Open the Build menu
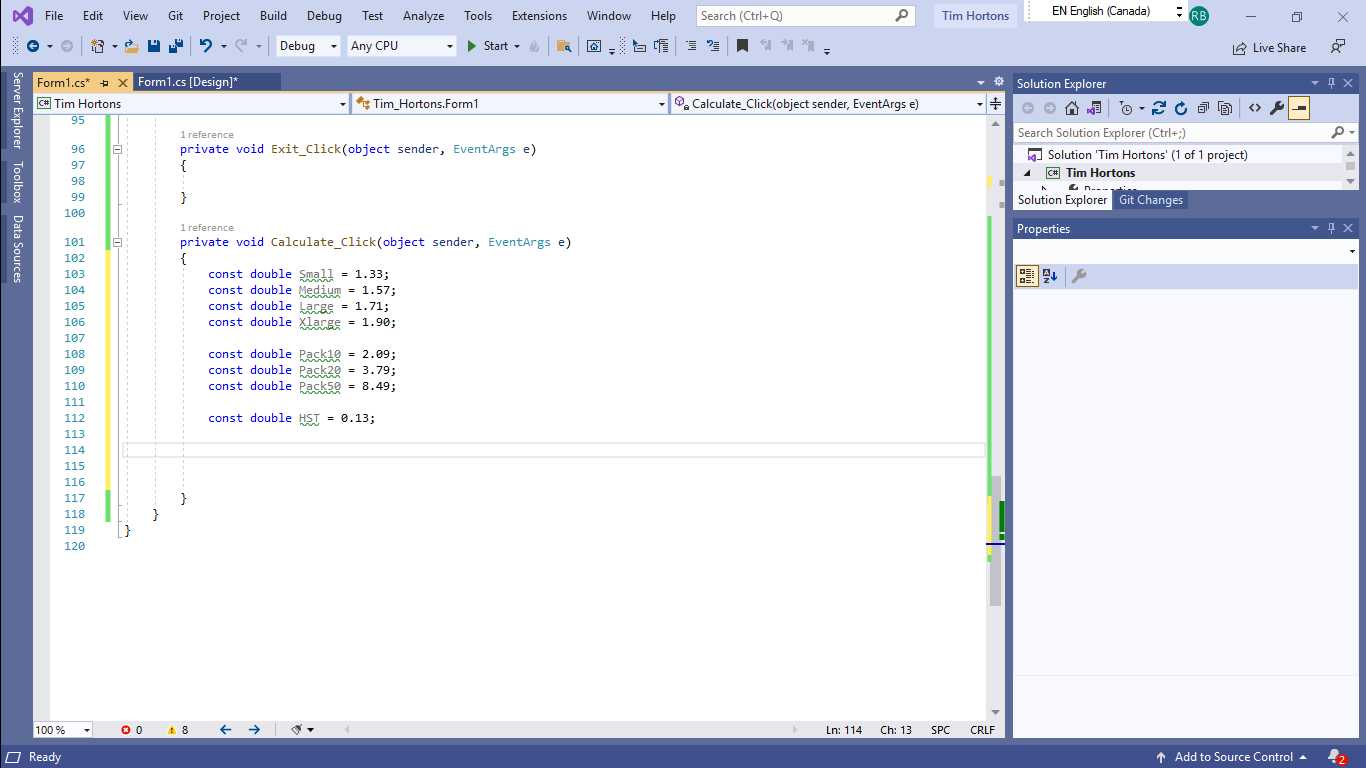 pyautogui.click(x=273, y=16)
